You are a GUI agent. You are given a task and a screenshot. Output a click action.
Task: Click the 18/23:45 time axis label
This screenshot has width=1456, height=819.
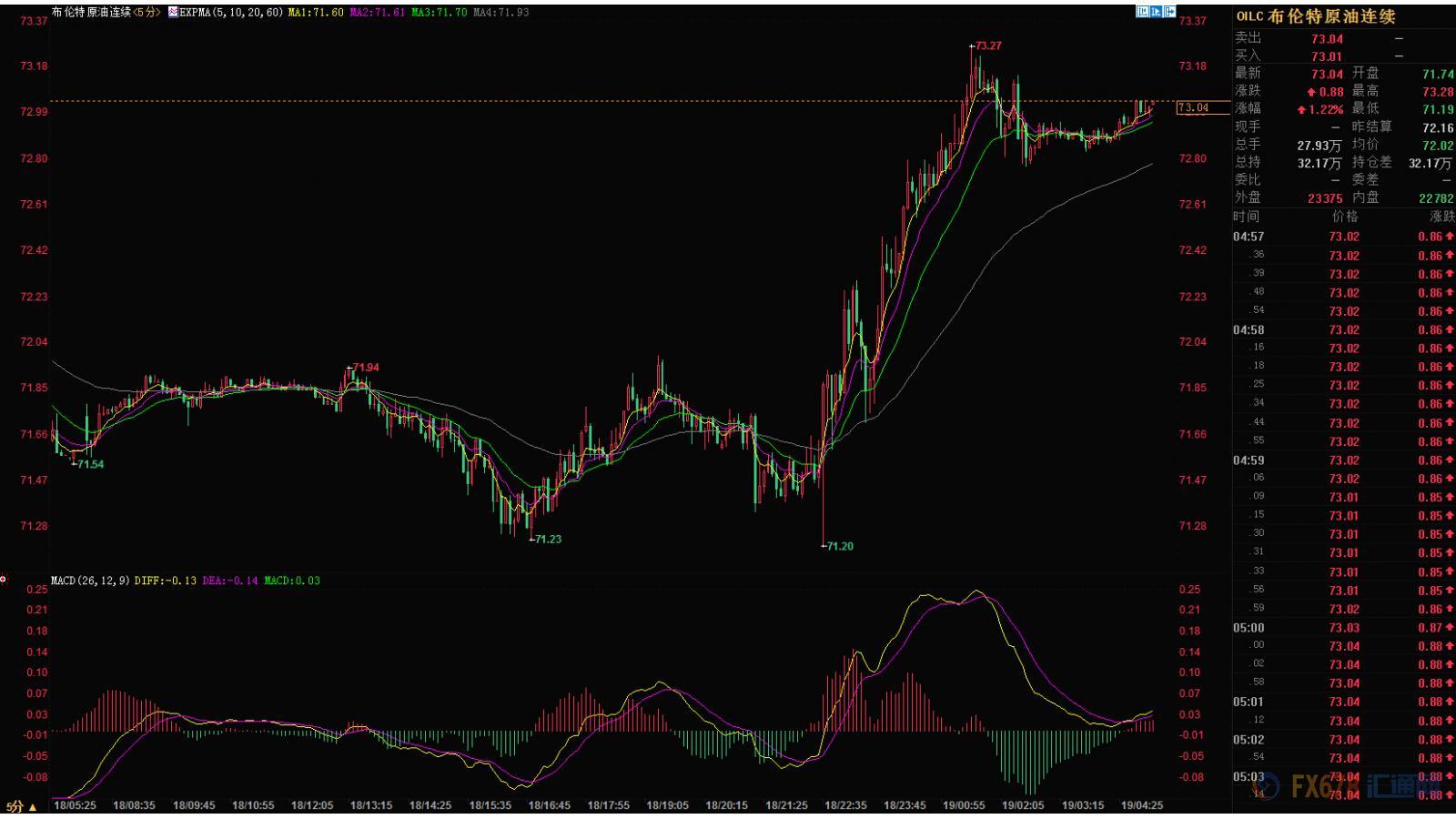pyautogui.click(x=905, y=805)
